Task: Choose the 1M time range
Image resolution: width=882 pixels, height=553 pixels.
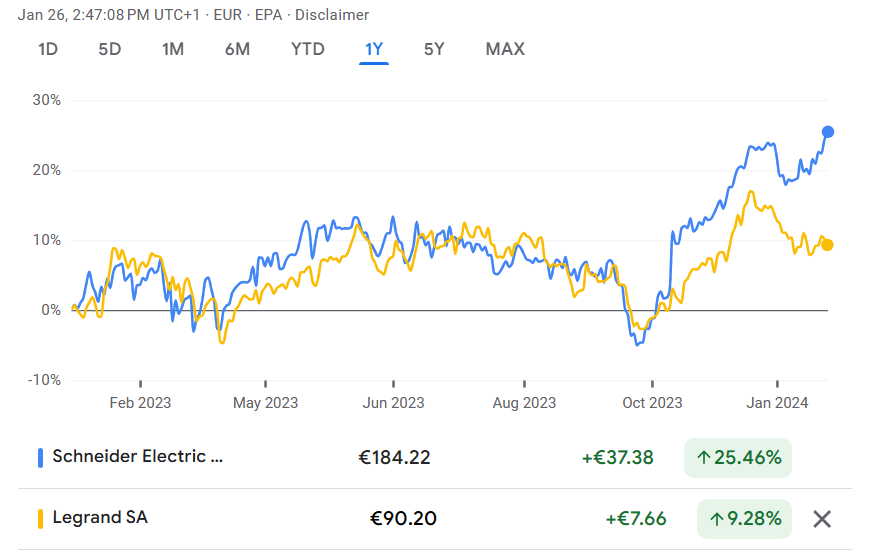Action: 173,50
